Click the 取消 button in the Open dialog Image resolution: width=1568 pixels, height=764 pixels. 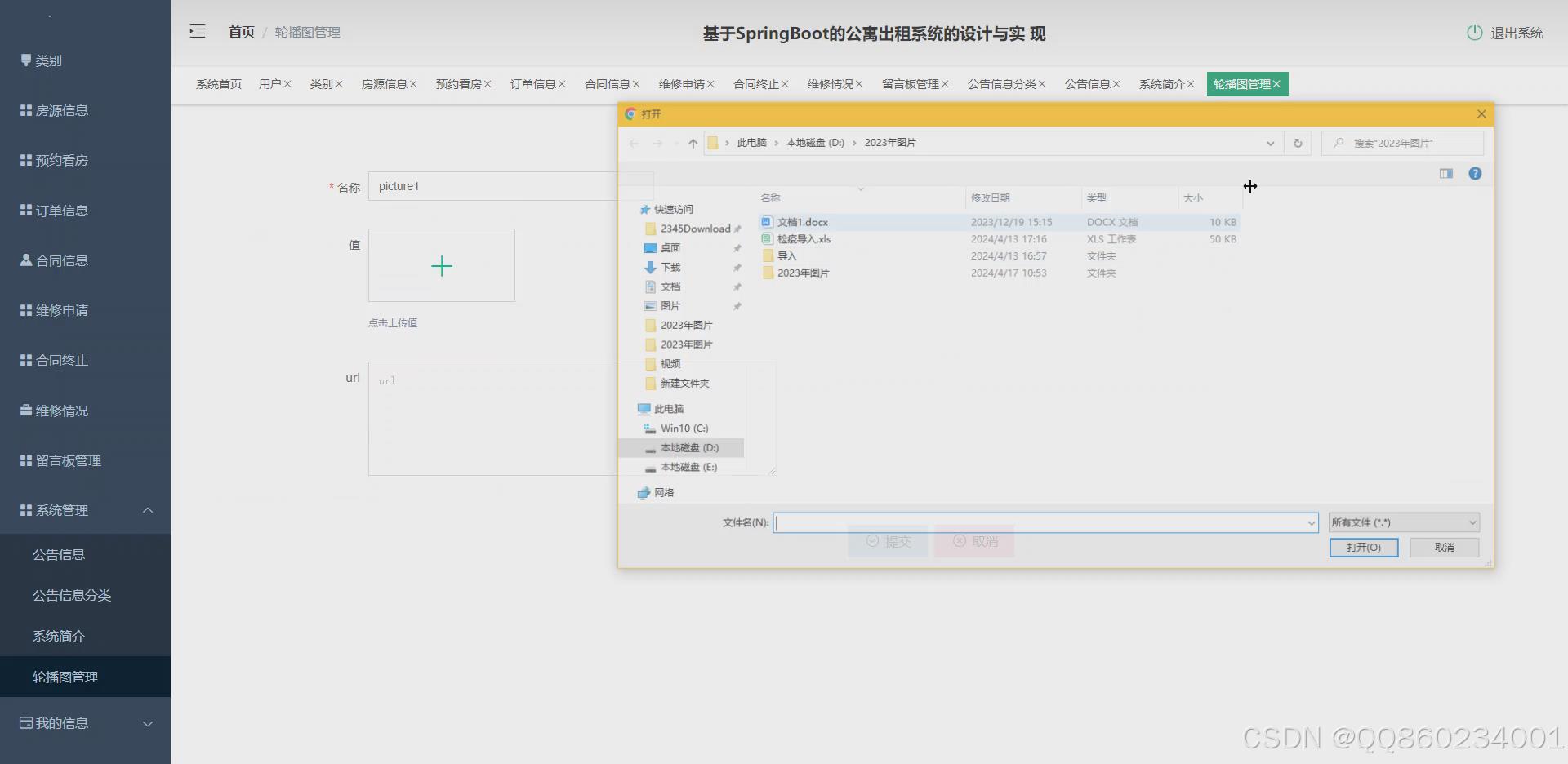point(1444,547)
